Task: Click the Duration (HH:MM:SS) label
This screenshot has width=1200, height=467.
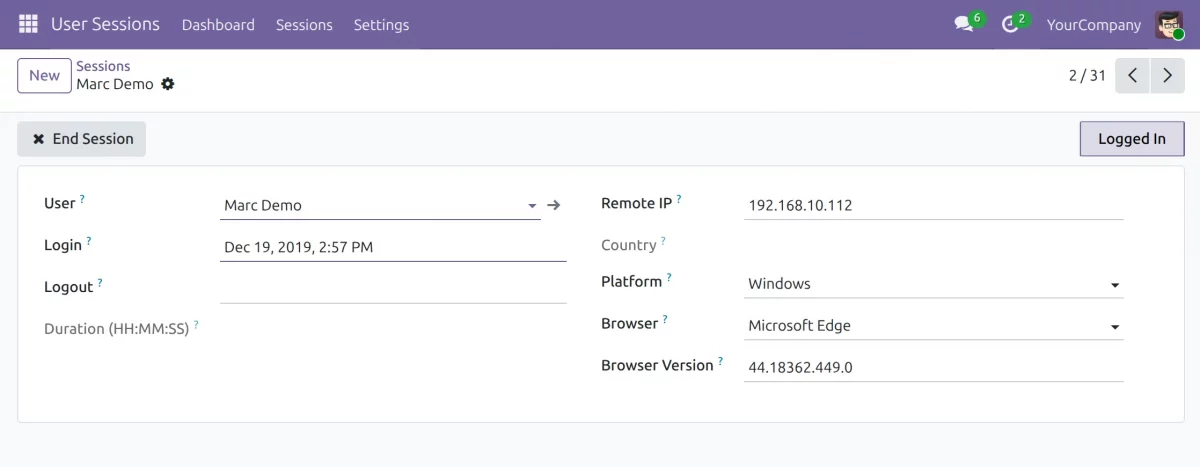Action: click(116, 329)
